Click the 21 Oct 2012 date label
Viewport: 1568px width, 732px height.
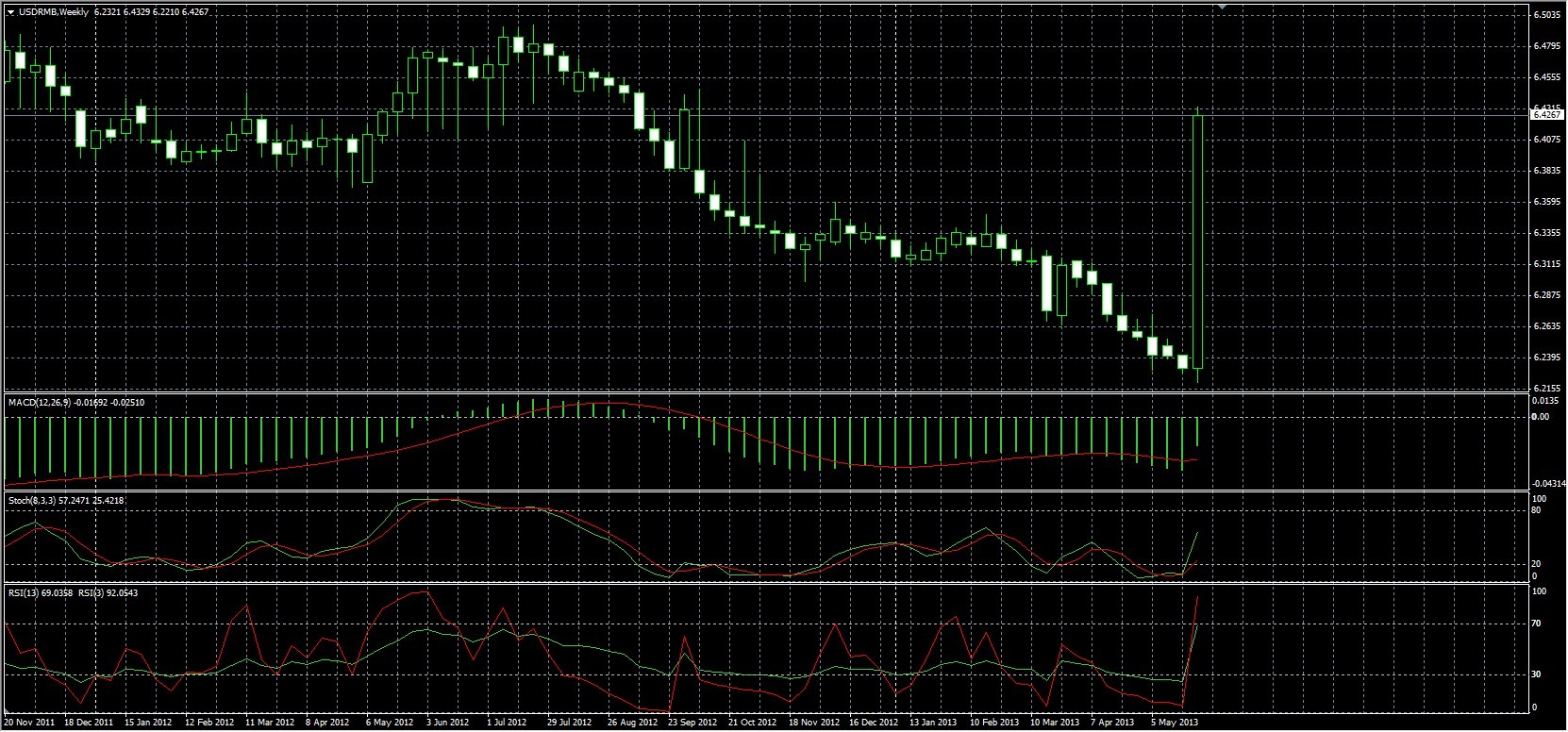[752, 723]
